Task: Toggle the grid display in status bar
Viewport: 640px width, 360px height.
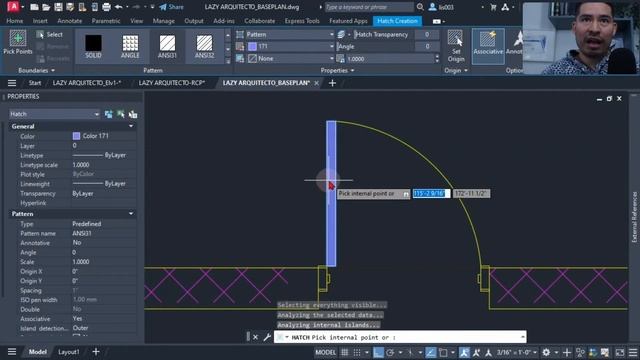Action: pos(344,352)
